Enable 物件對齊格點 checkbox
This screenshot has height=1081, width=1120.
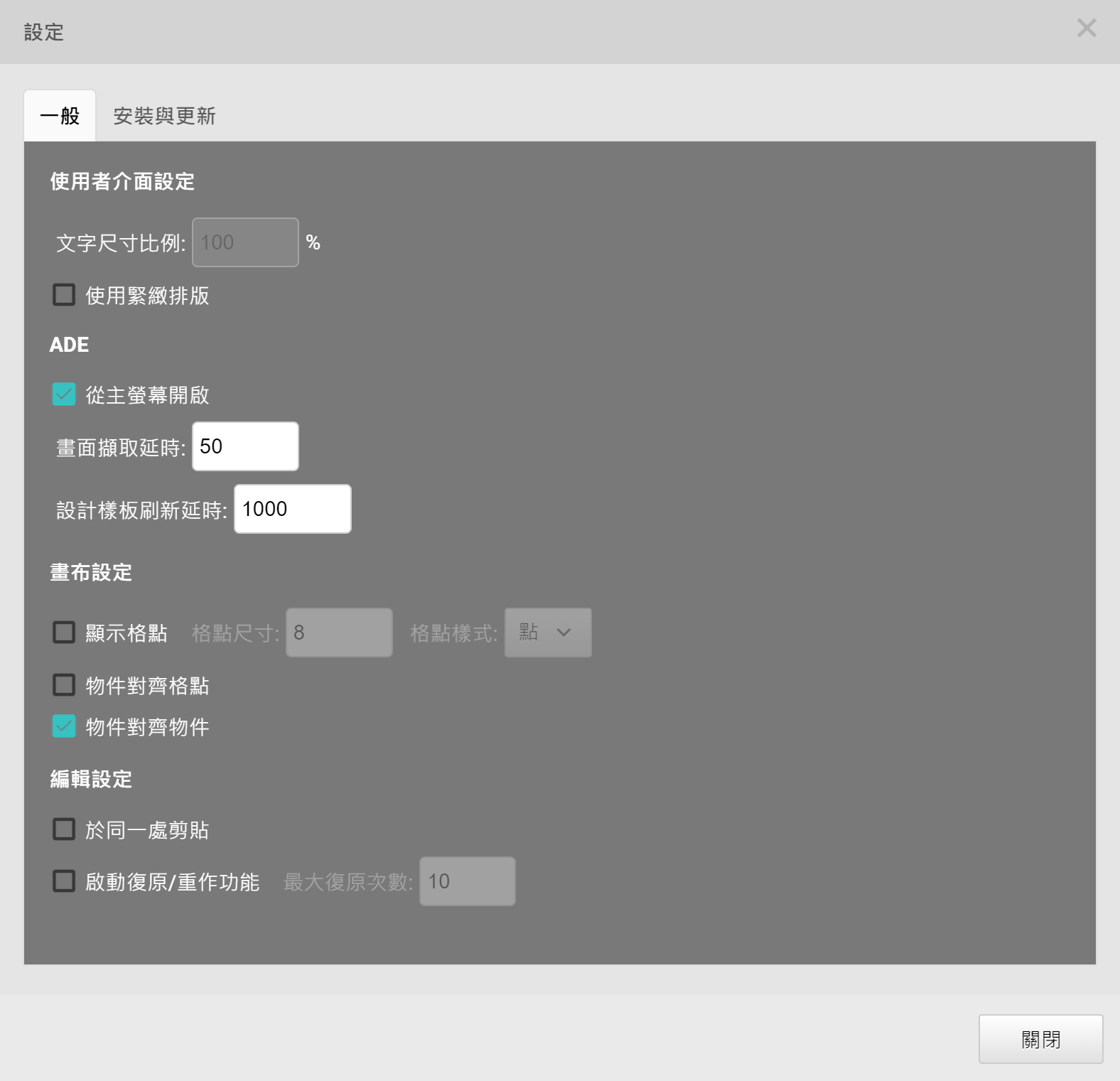(64, 685)
